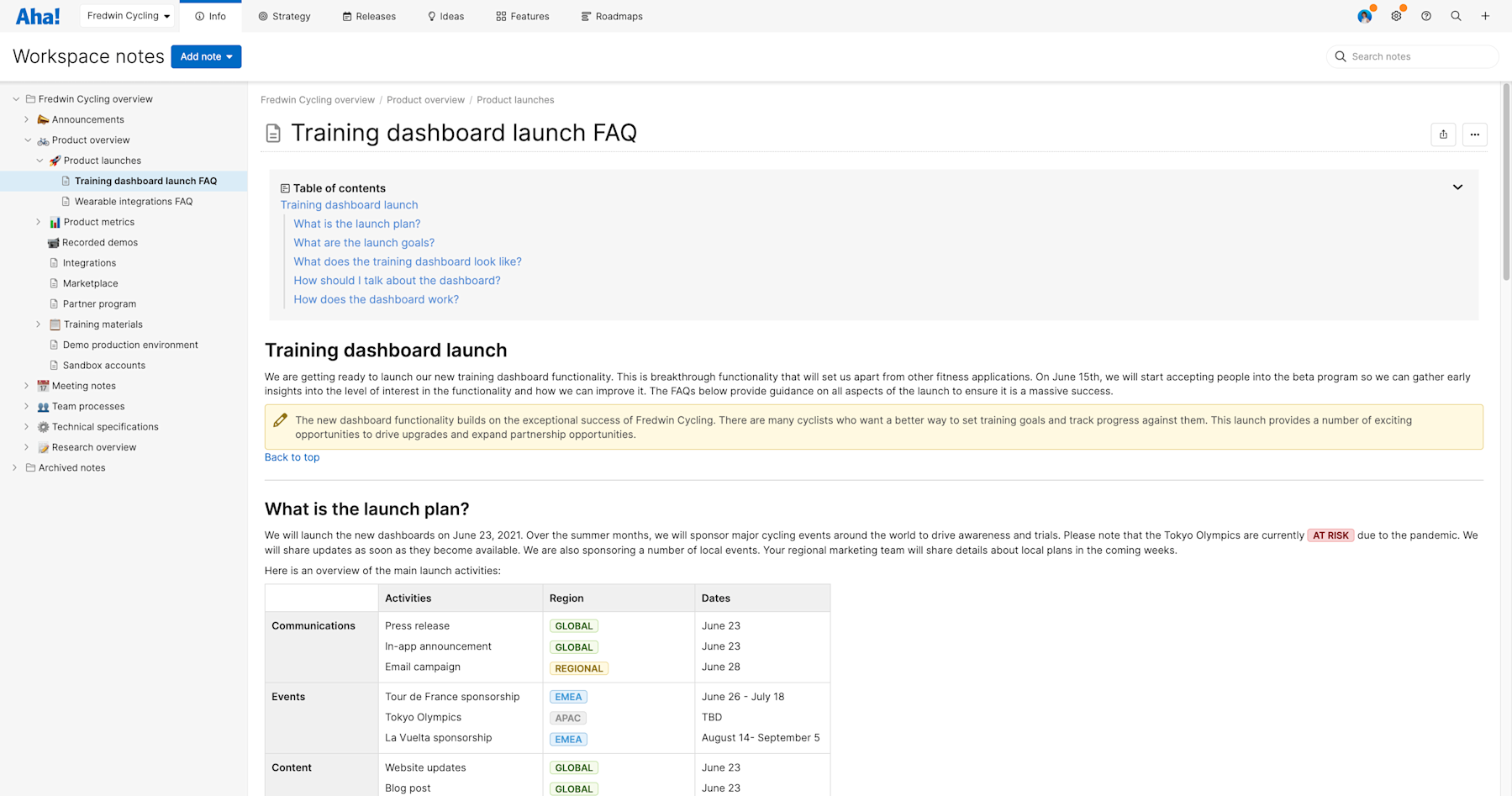The width and height of the screenshot is (1512, 796).
Task: Collapse the Table of contents
Action: (x=1457, y=187)
